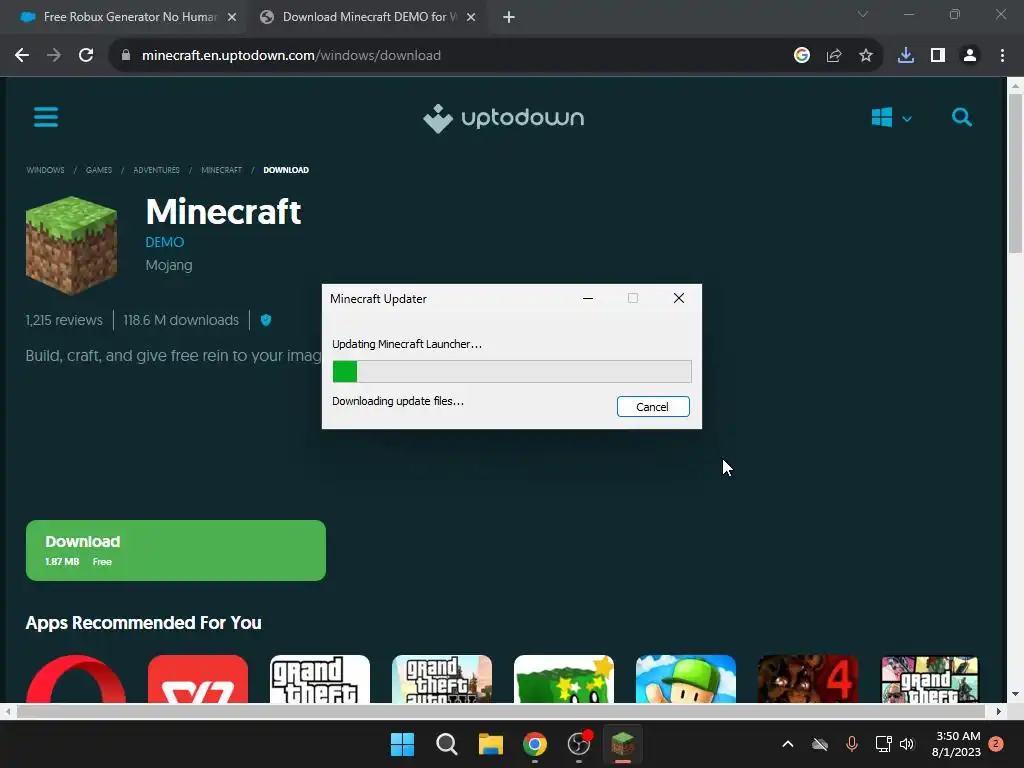This screenshot has width=1024, height=768.
Task: Close the Minecraft Updater dialog
Action: pyautogui.click(x=679, y=298)
